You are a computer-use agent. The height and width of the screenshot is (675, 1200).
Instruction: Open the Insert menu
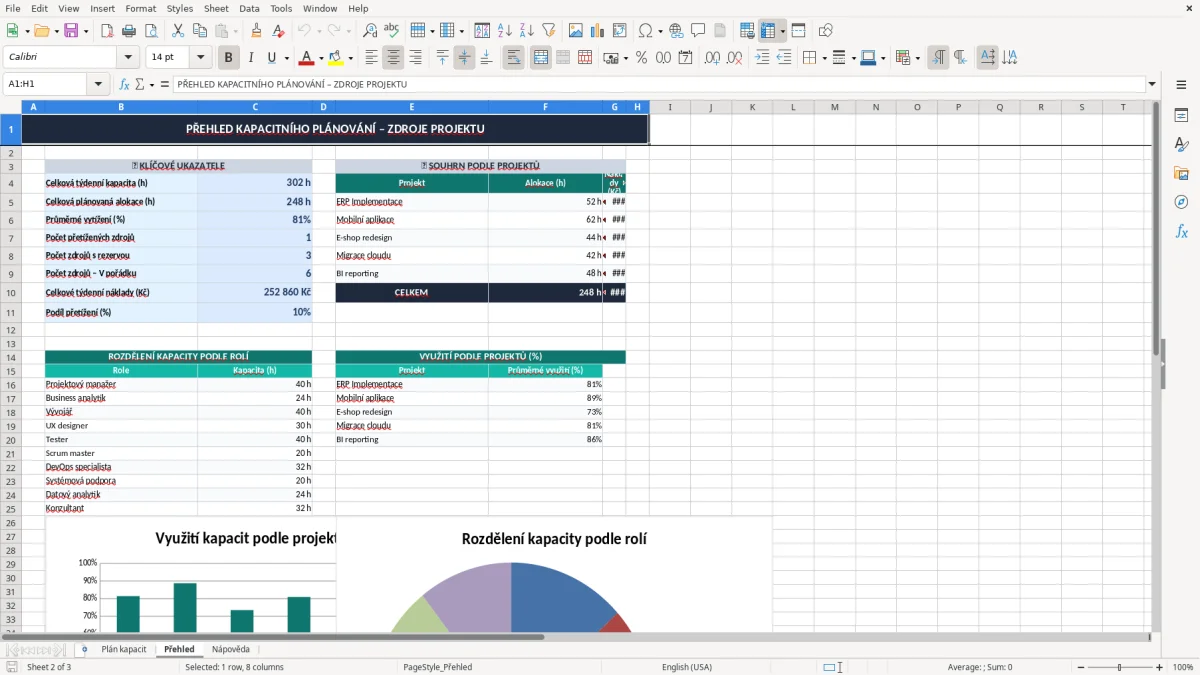click(x=102, y=8)
